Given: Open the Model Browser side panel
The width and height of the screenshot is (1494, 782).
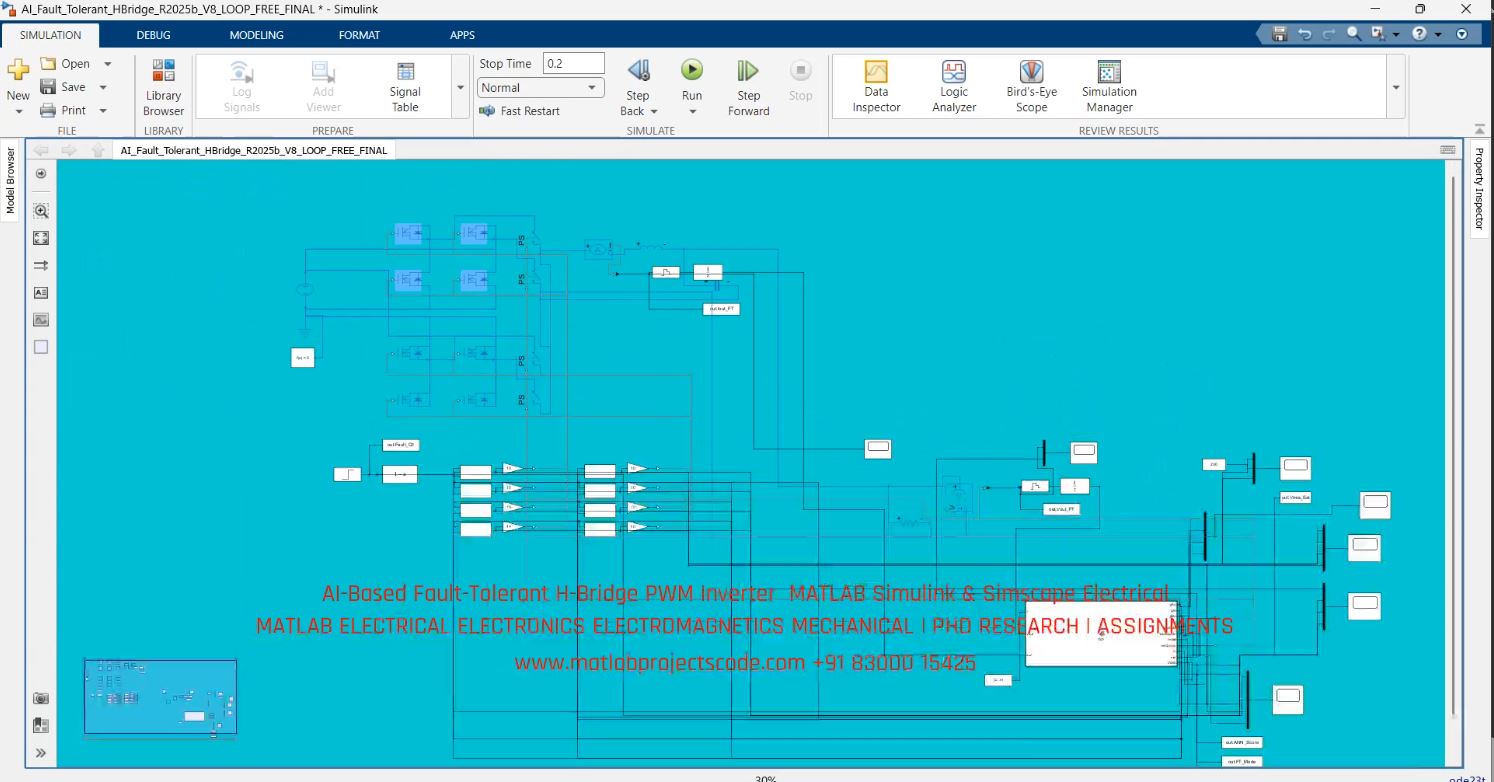Looking at the screenshot, I should coord(11,180).
